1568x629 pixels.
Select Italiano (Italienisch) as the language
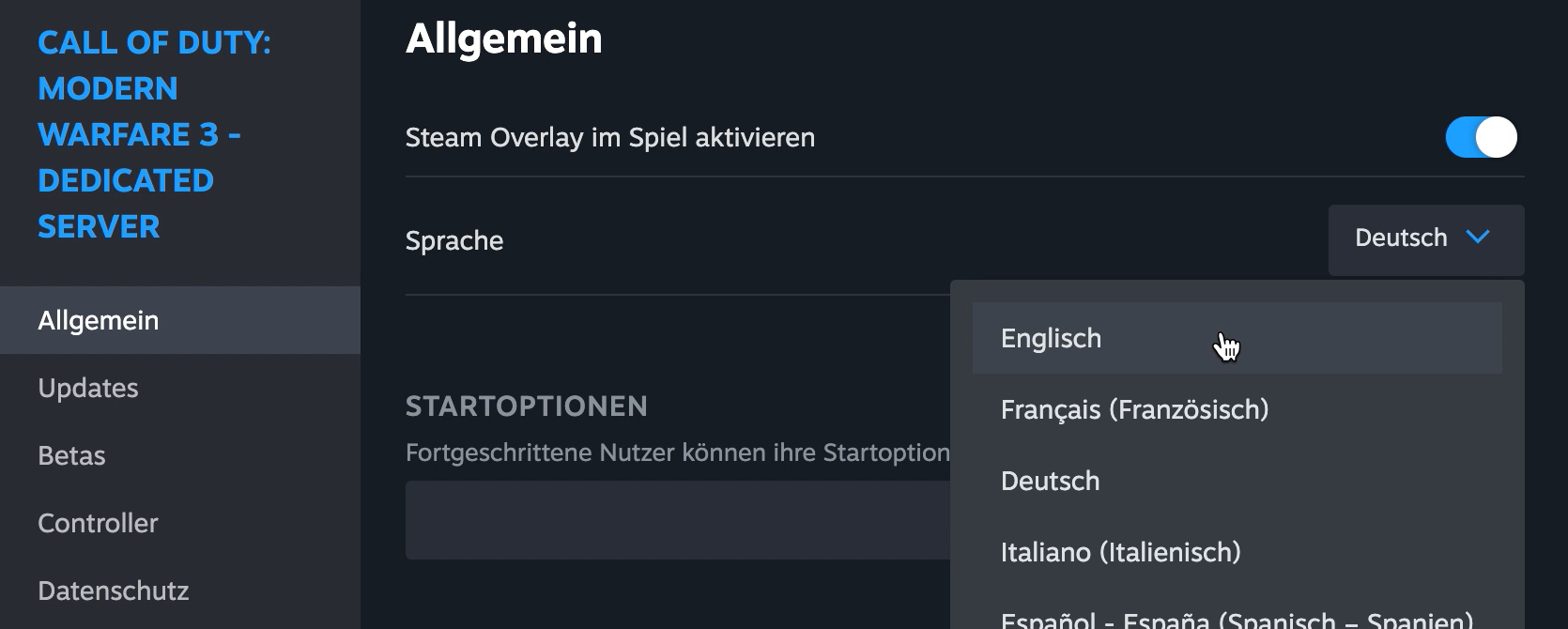coord(1120,553)
